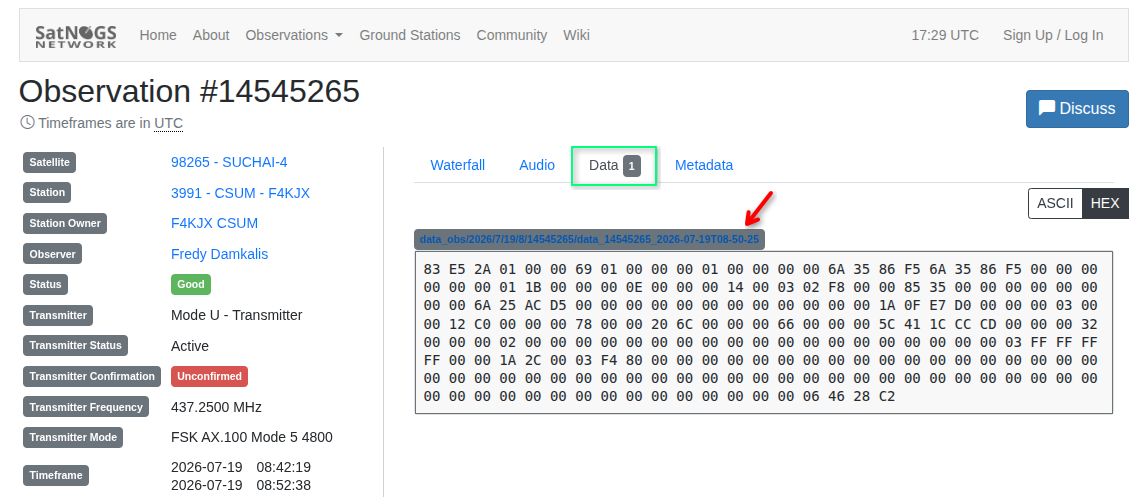The width and height of the screenshot is (1136, 497).
Task: Open satellite 98265 - SUCHAI-4 link
Action: (x=229, y=162)
